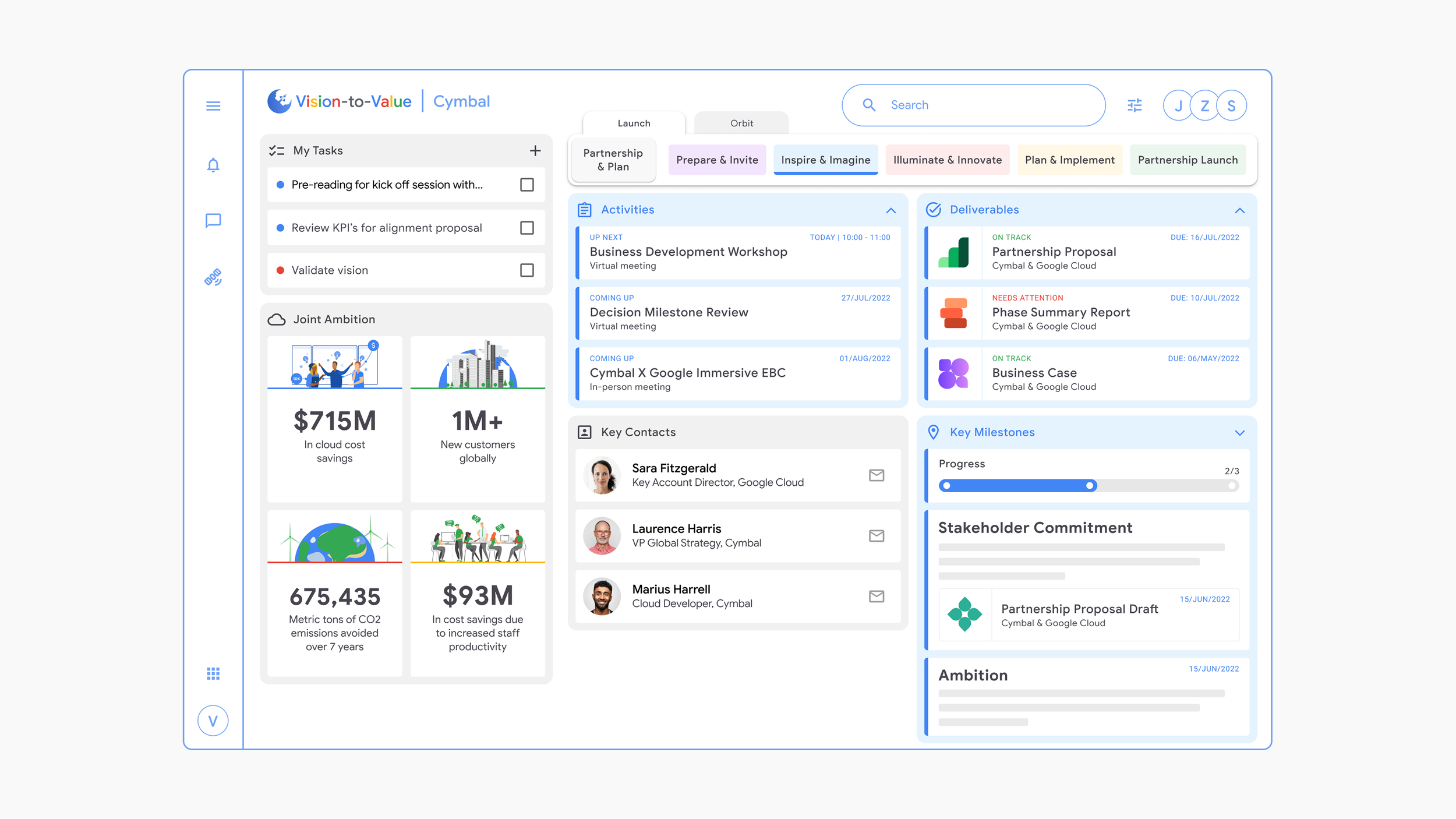The width and height of the screenshot is (1456, 819).
Task: Select the Plan & Implement phase
Action: [x=1070, y=160]
